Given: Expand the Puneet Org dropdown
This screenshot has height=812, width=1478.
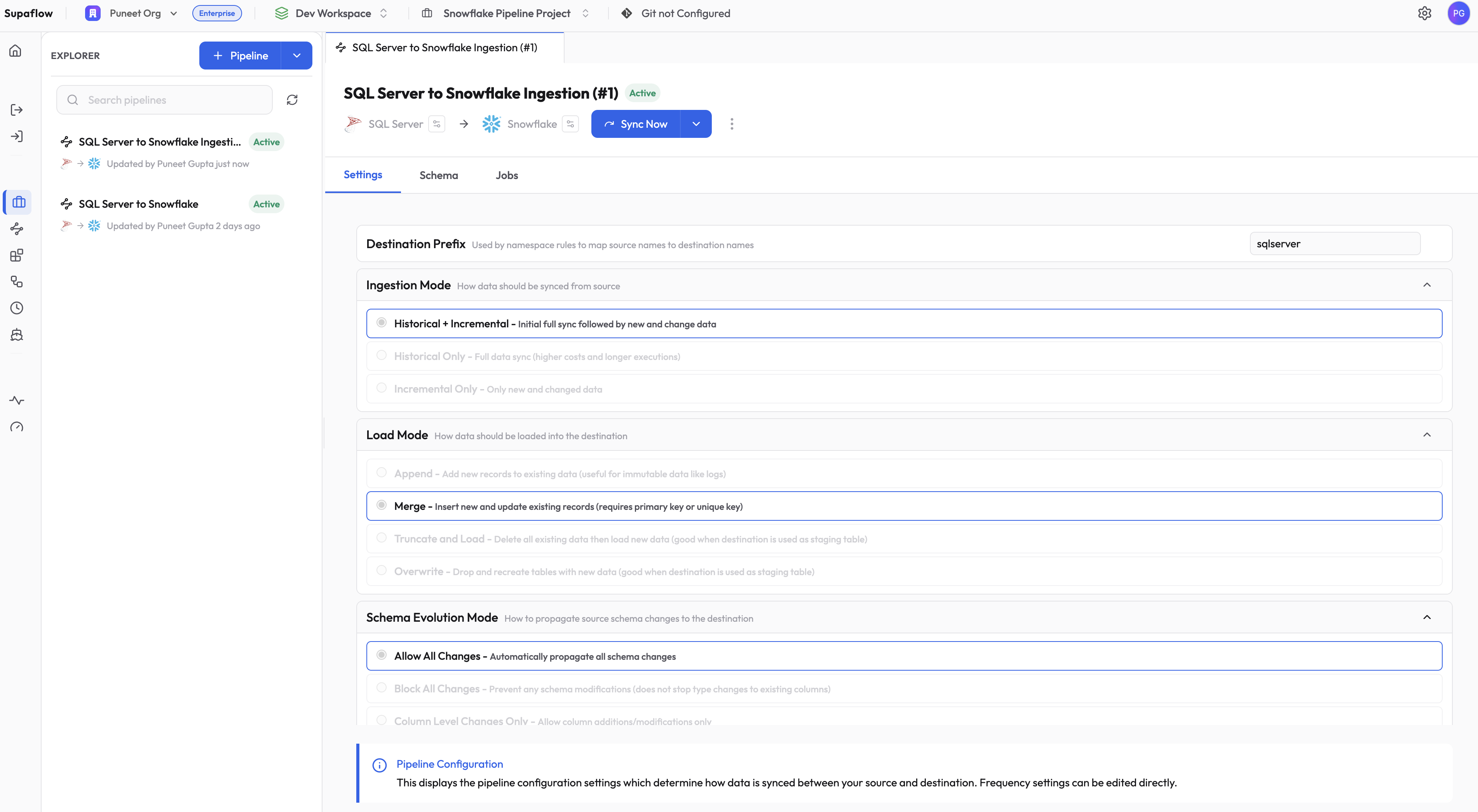Looking at the screenshot, I should coord(173,13).
